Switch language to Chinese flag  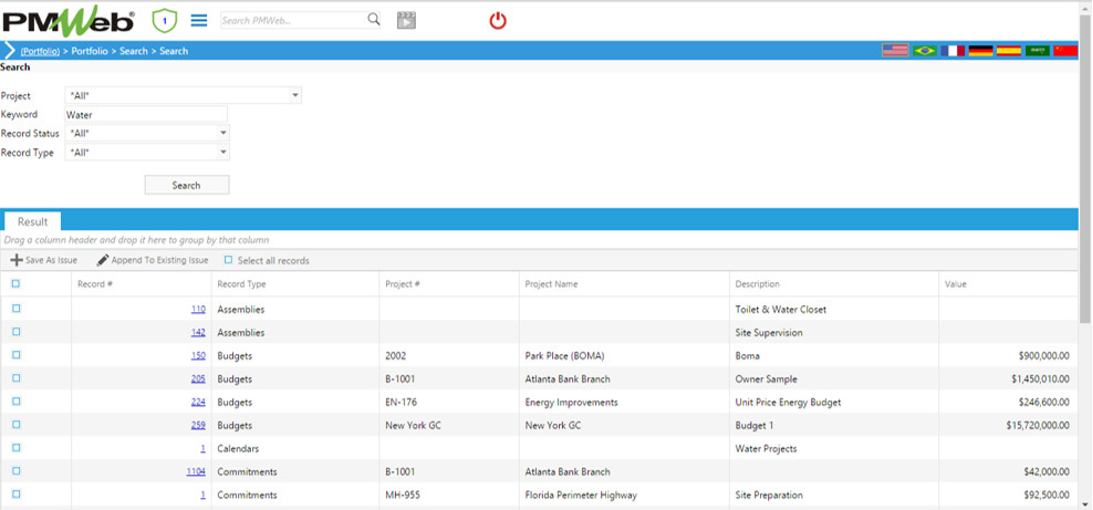tap(1065, 50)
